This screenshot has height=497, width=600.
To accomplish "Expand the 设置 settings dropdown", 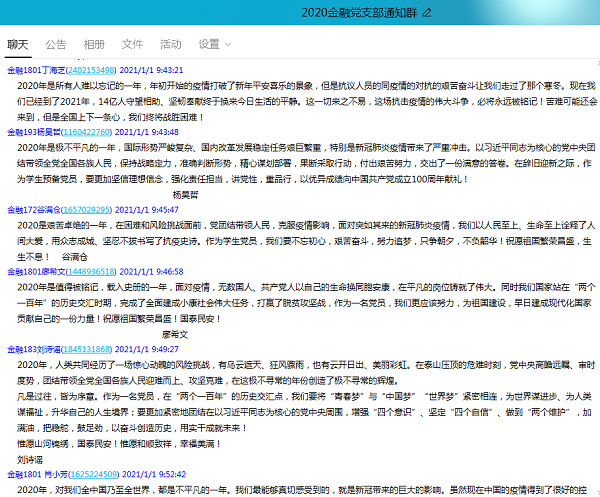I will click(214, 44).
